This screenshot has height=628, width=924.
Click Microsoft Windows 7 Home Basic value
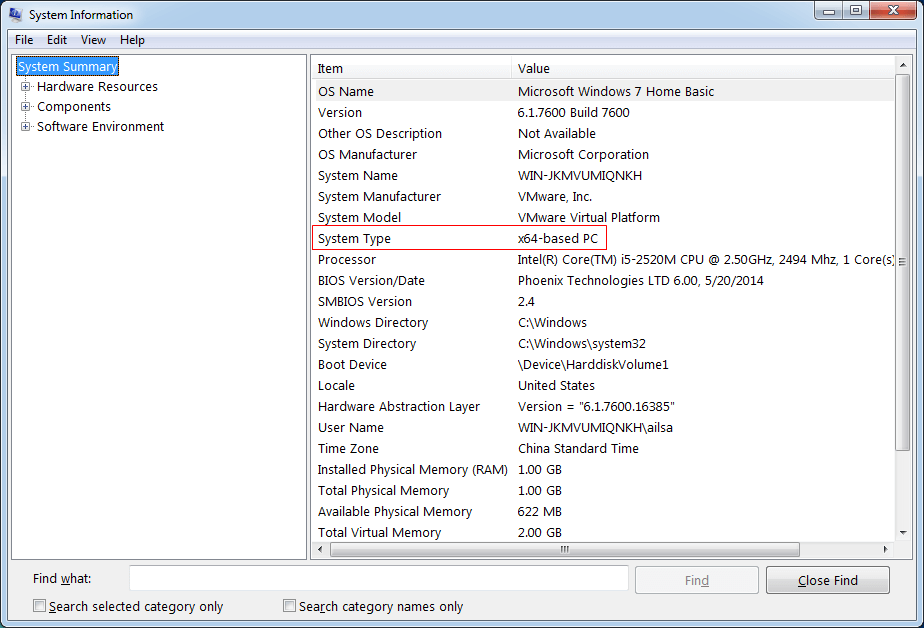point(616,92)
